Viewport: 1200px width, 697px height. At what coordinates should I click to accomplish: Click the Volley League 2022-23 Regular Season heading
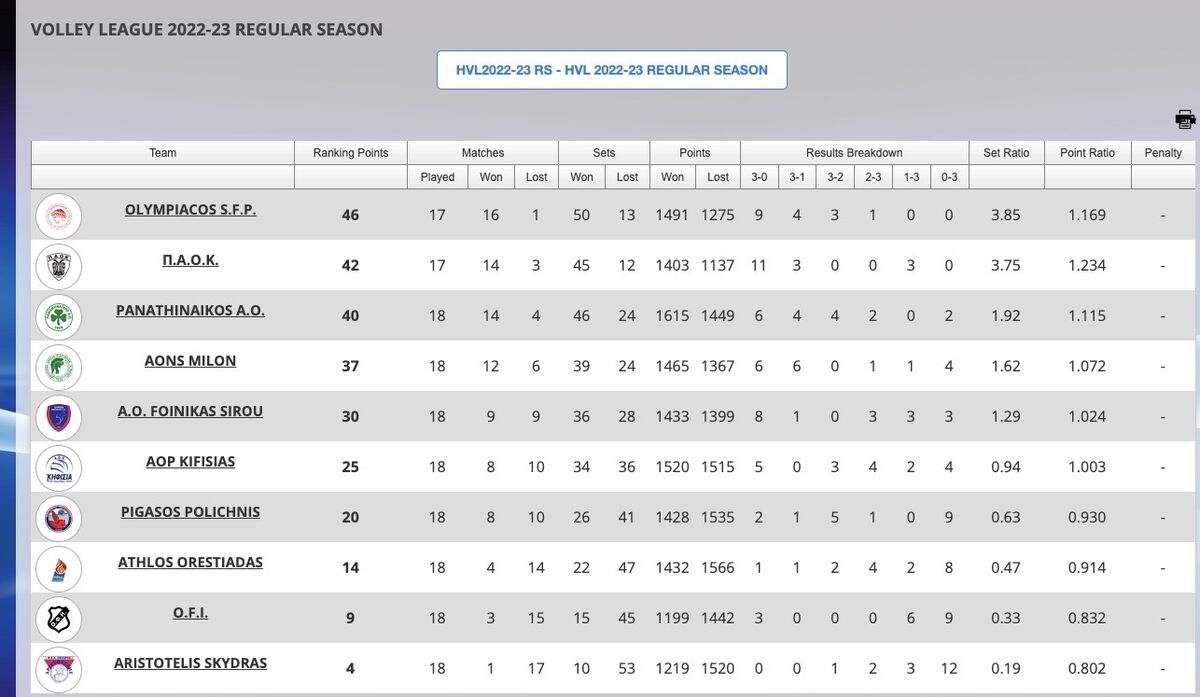pyautogui.click(x=207, y=29)
